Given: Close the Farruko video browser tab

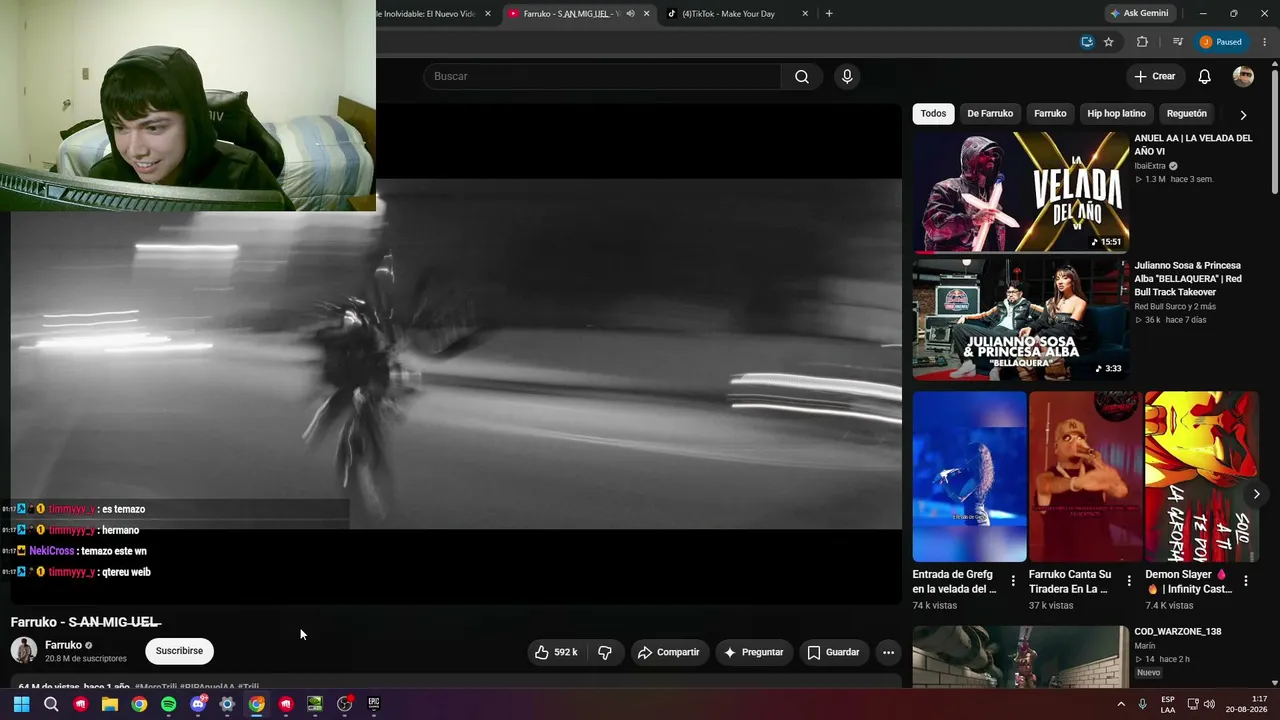Looking at the screenshot, I should [x=646, y=14].
